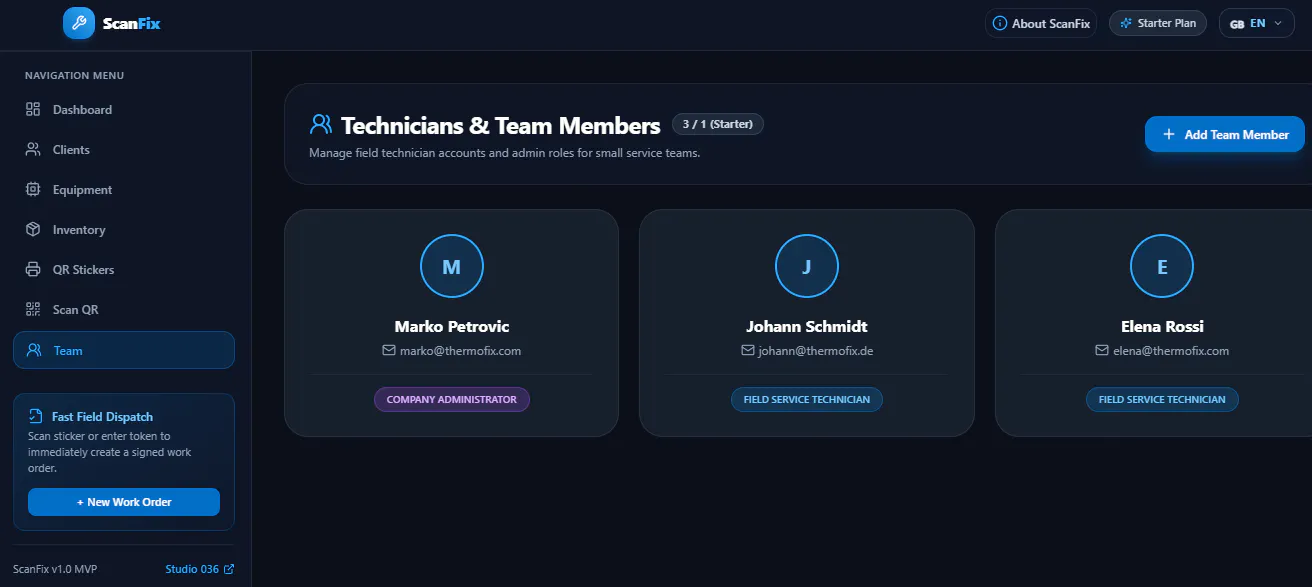Click Johann Schmidt's Field Service Technician badge
Screen dimensions: 1312x587
click(x=807, y=399)
